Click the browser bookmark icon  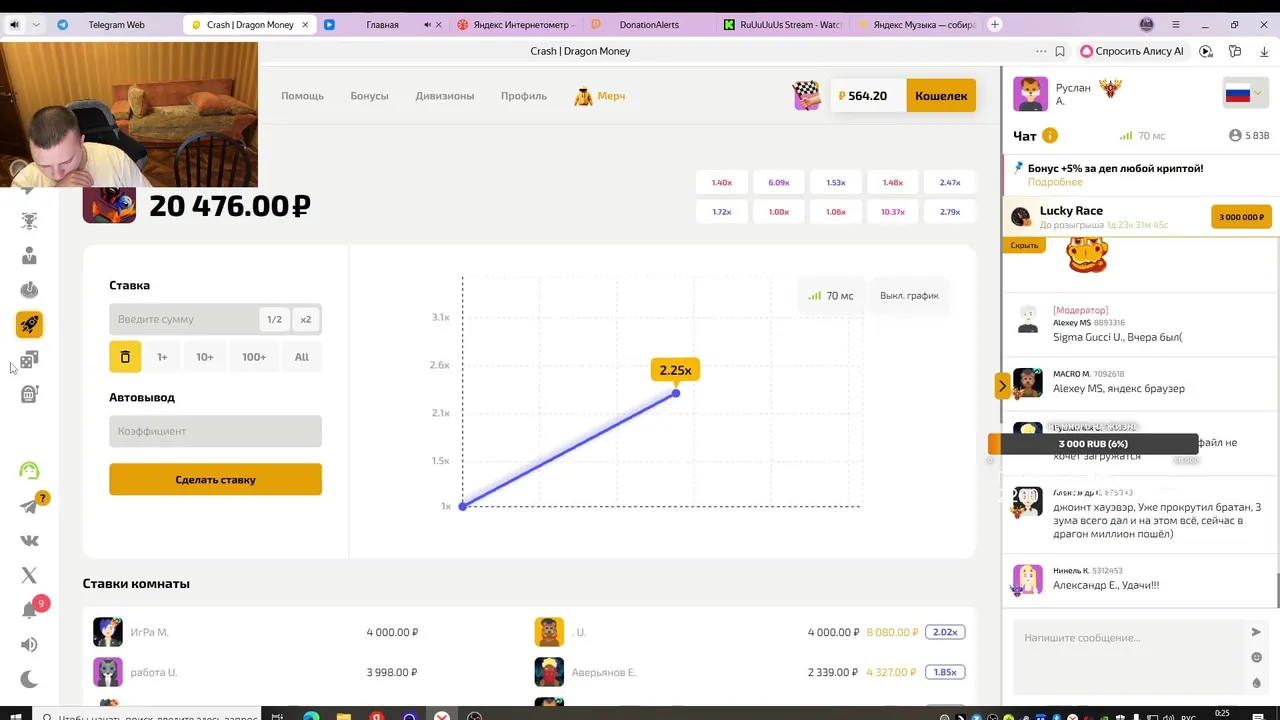[1060, 51]
